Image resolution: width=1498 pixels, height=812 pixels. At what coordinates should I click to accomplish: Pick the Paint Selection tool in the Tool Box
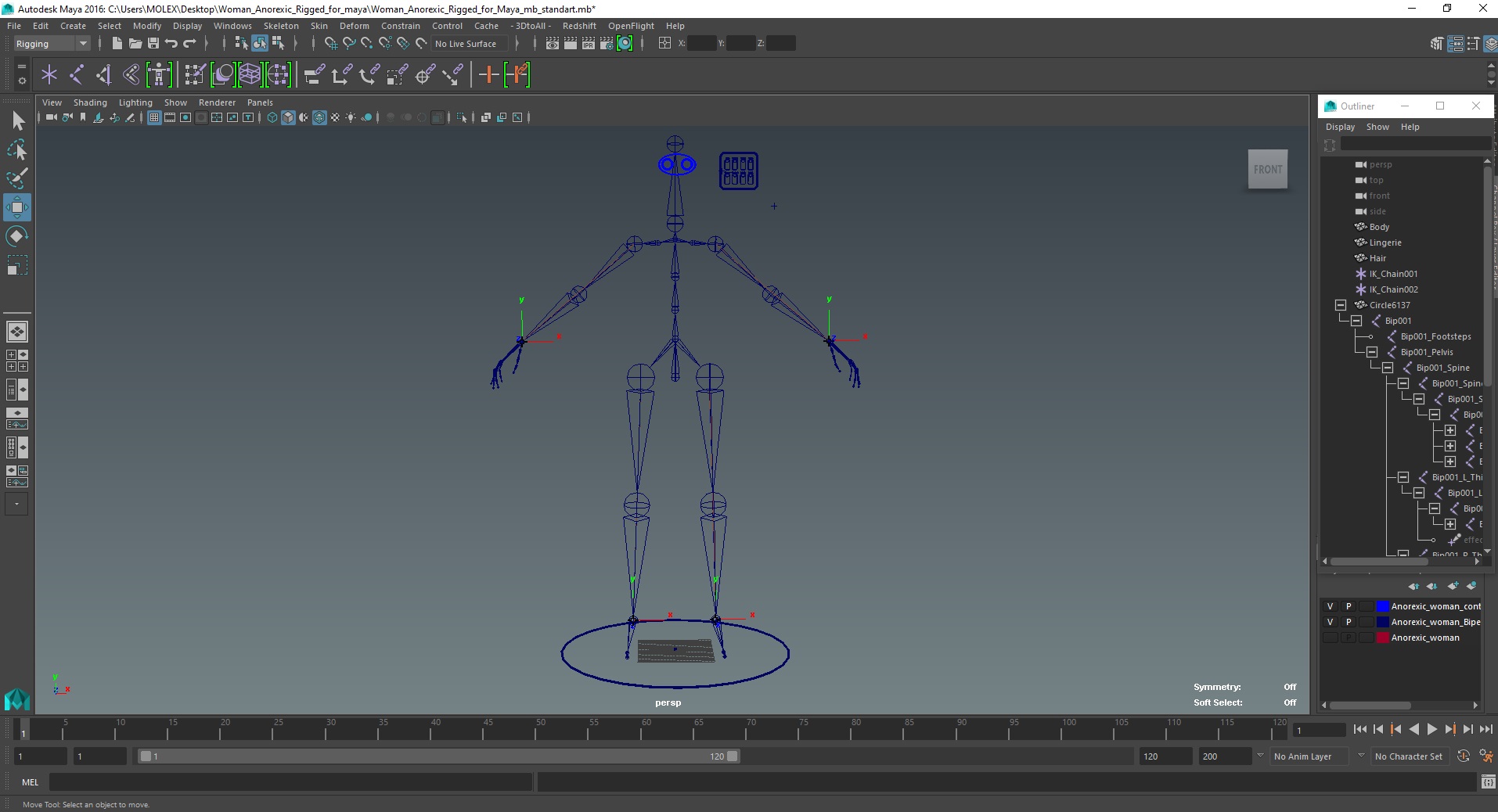coord(17,178)
